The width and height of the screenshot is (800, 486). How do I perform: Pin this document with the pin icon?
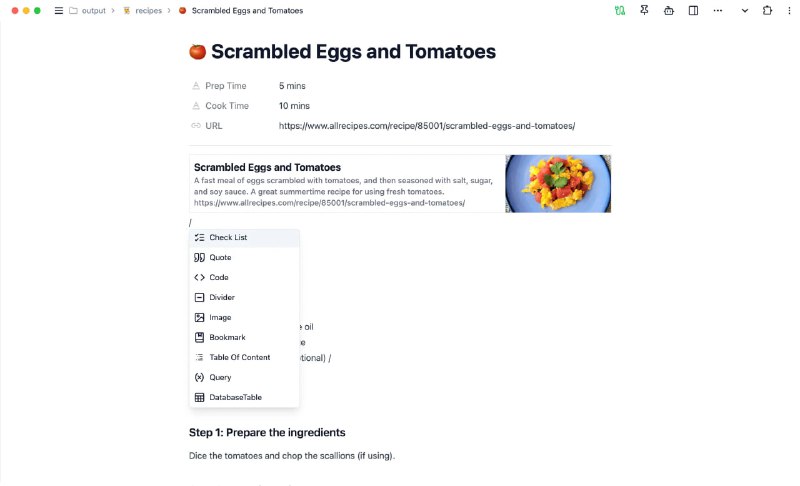(x=644, y=10)
